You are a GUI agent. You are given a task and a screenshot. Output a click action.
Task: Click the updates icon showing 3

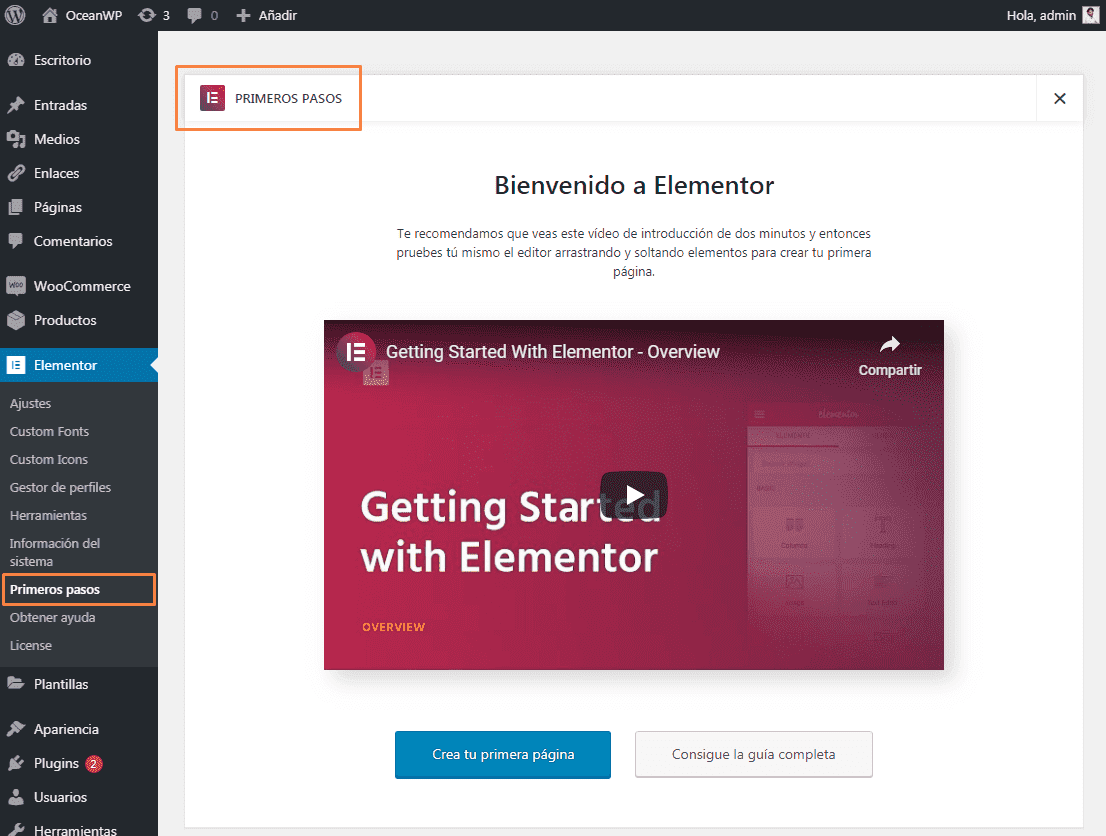pyautogui.click(x=146, y=15)
